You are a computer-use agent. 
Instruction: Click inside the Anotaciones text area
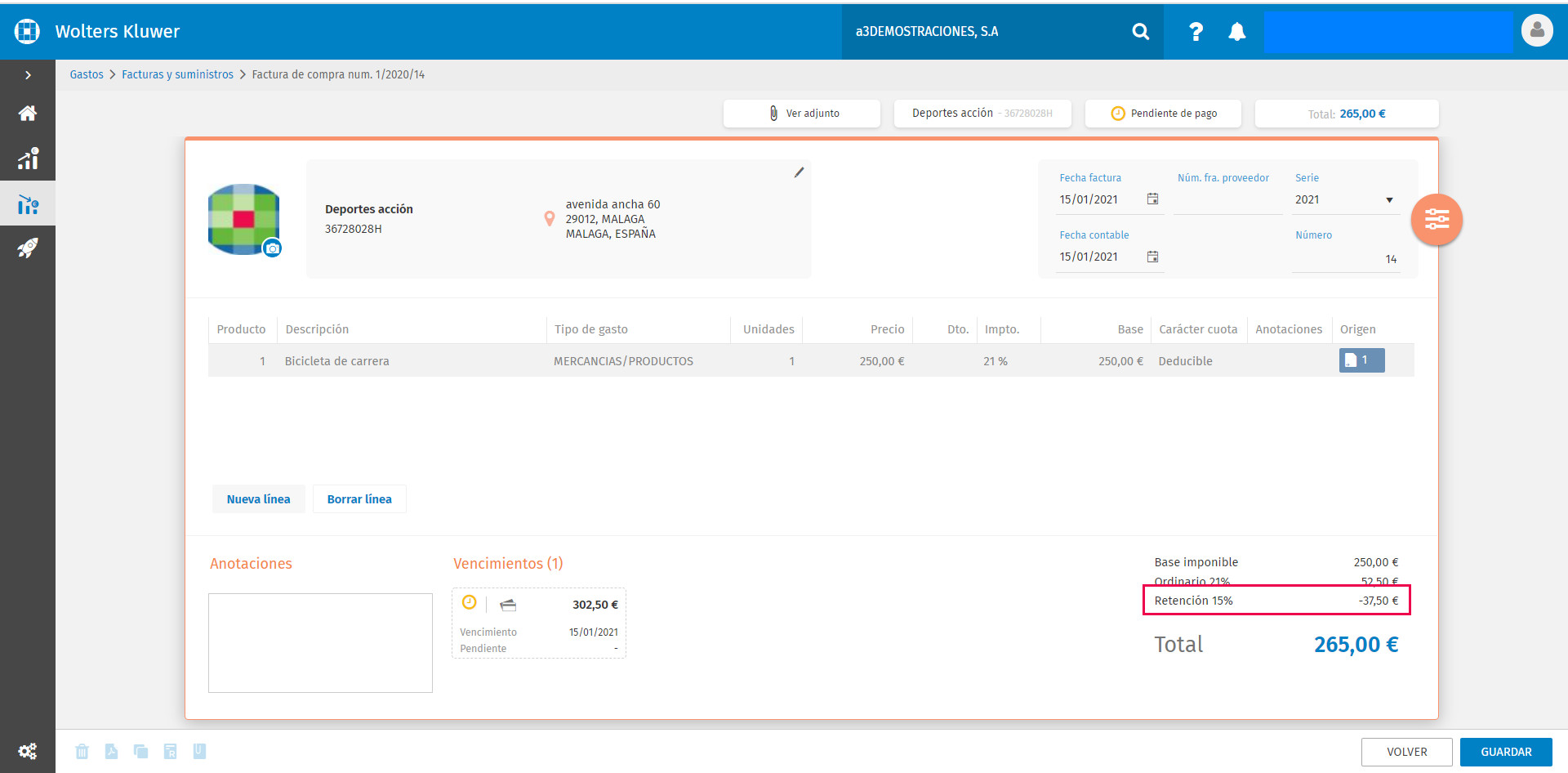click(x=320, y=643)
